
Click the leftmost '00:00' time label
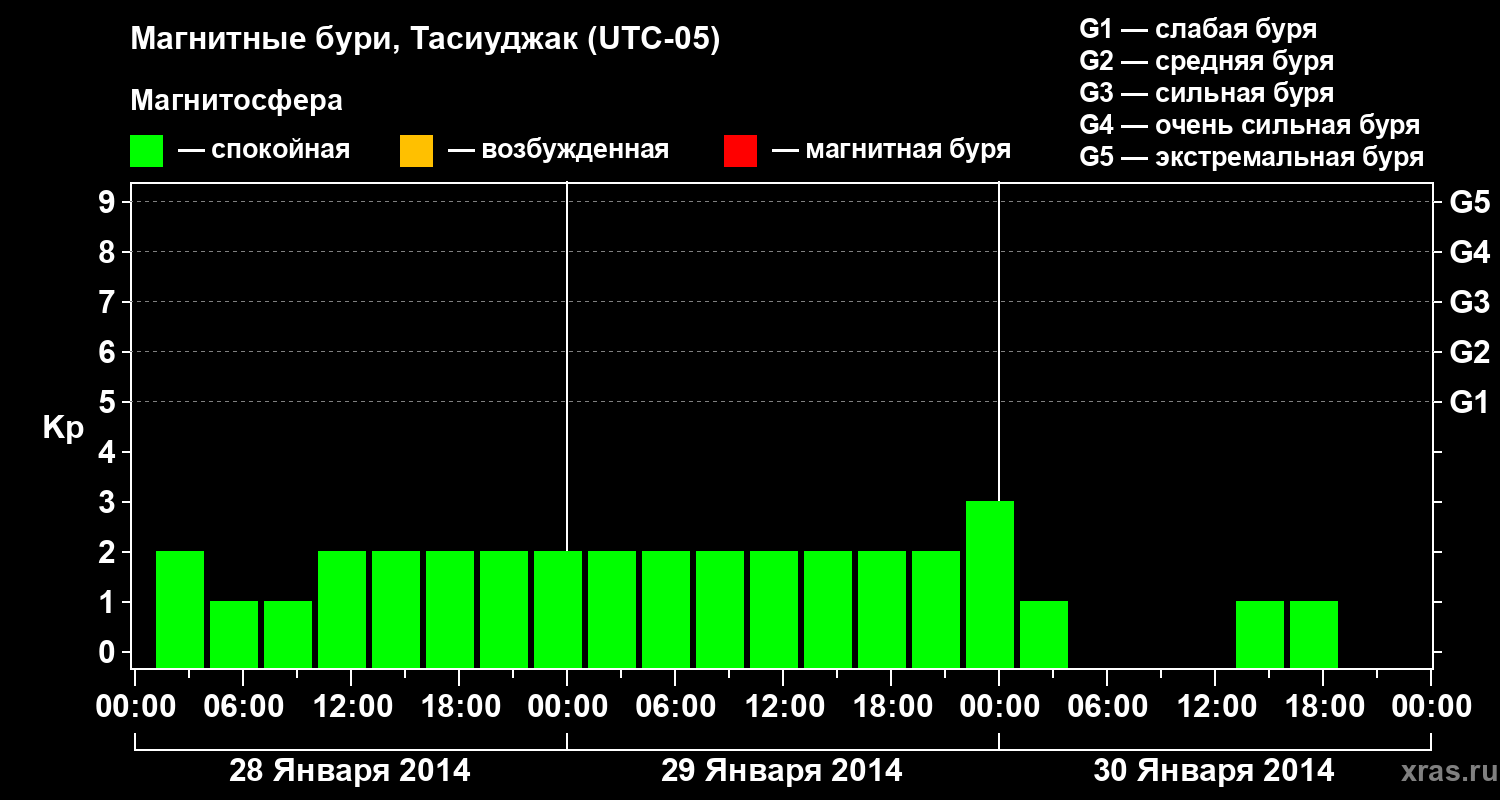pos(134,707)
